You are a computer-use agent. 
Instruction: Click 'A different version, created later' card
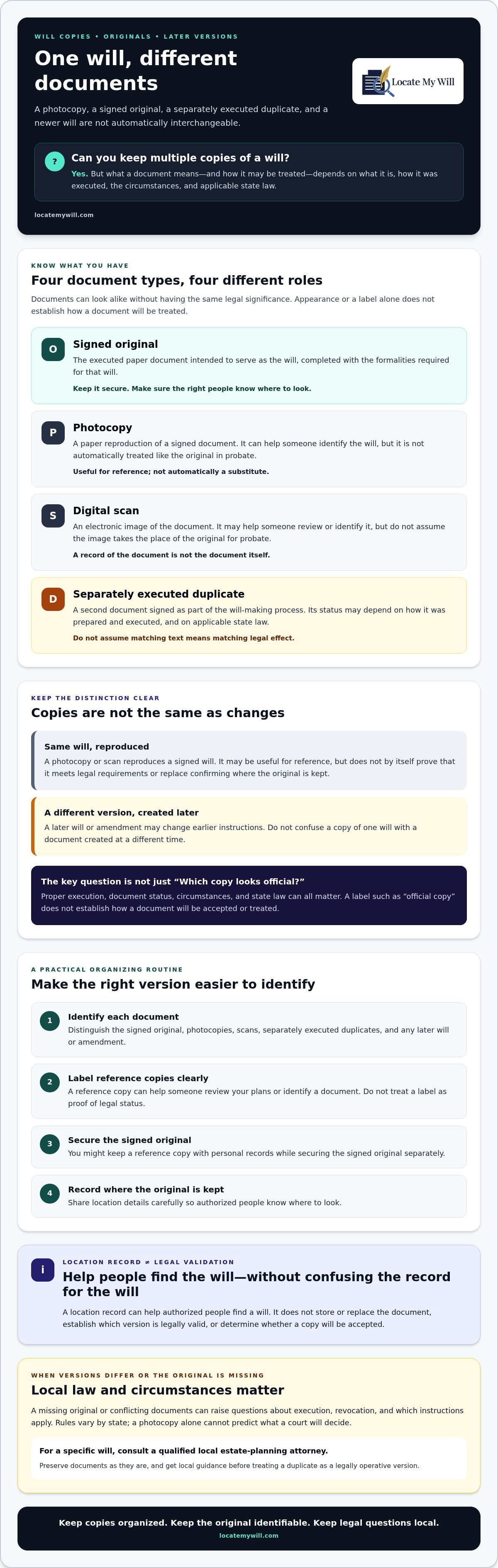pos(249,827)
